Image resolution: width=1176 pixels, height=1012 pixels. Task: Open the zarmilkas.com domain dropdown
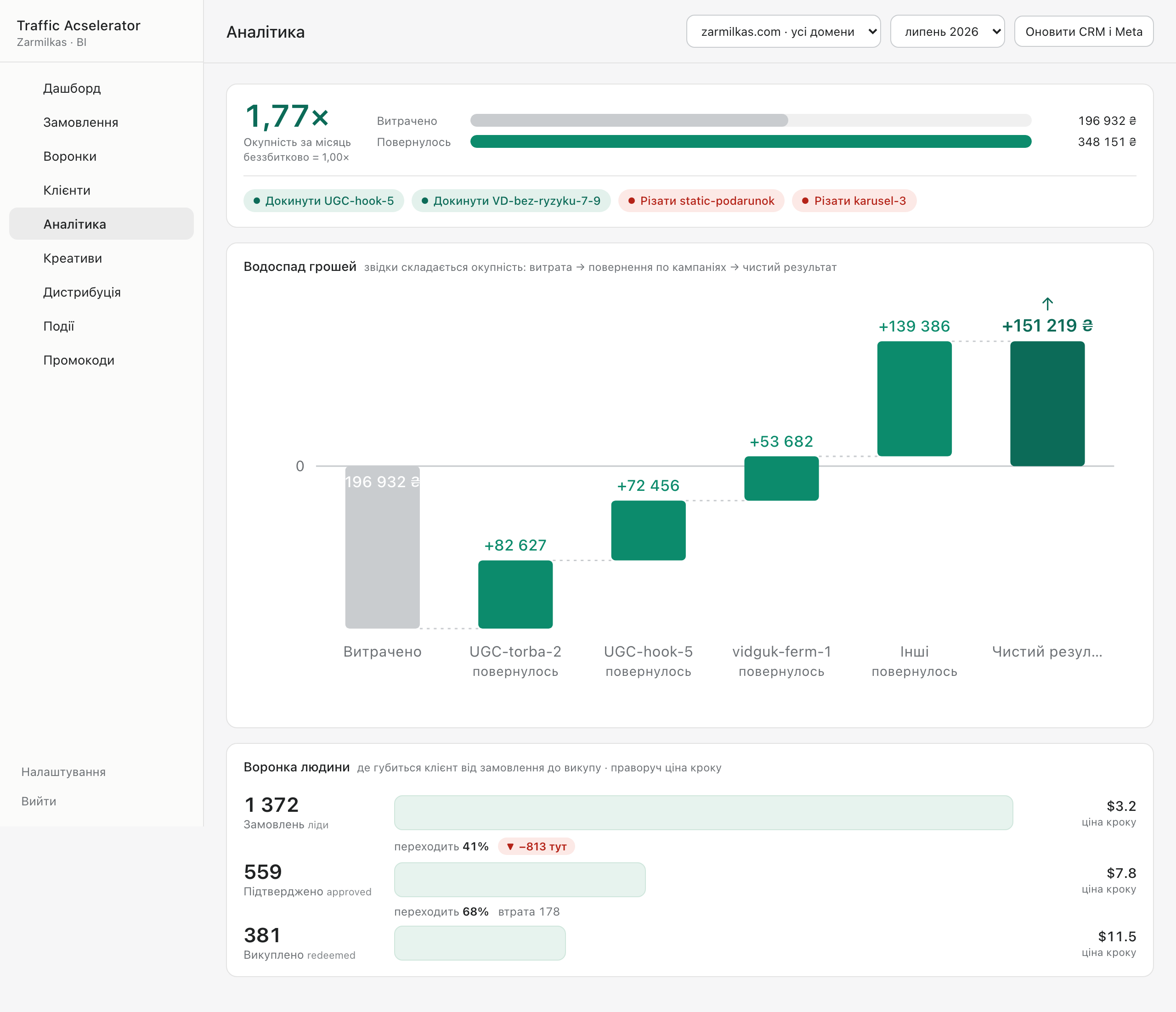[x=783, y=32]
